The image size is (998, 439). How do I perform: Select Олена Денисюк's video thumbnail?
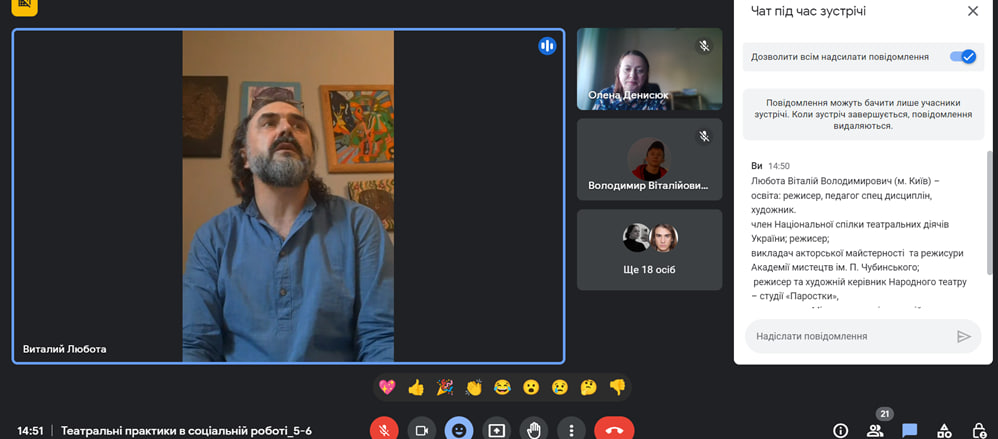(649, 68)
